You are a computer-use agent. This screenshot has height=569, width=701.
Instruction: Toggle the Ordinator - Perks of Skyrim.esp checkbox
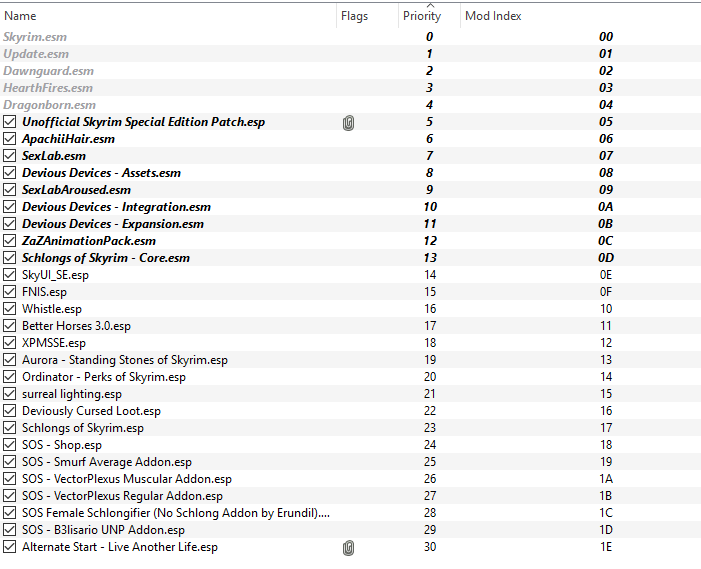coord(9,377)
